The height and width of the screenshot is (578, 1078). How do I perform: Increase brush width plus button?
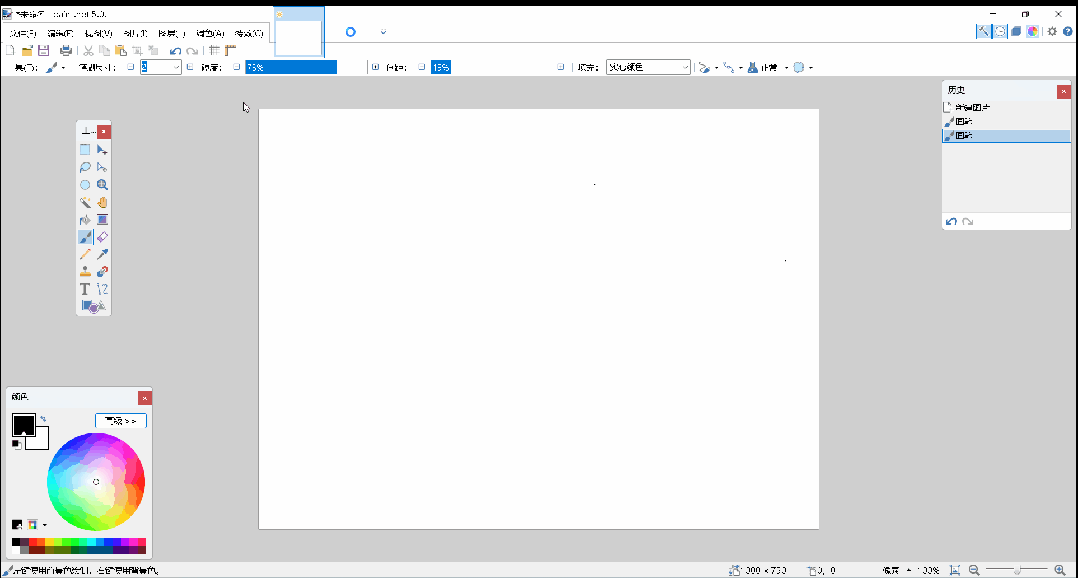tap(190, 67)
